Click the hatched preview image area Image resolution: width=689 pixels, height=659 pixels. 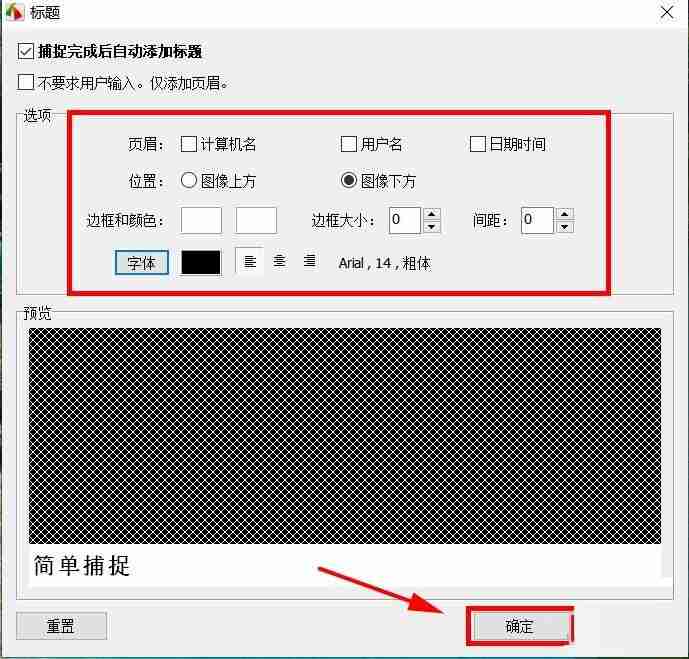point(345,436)
